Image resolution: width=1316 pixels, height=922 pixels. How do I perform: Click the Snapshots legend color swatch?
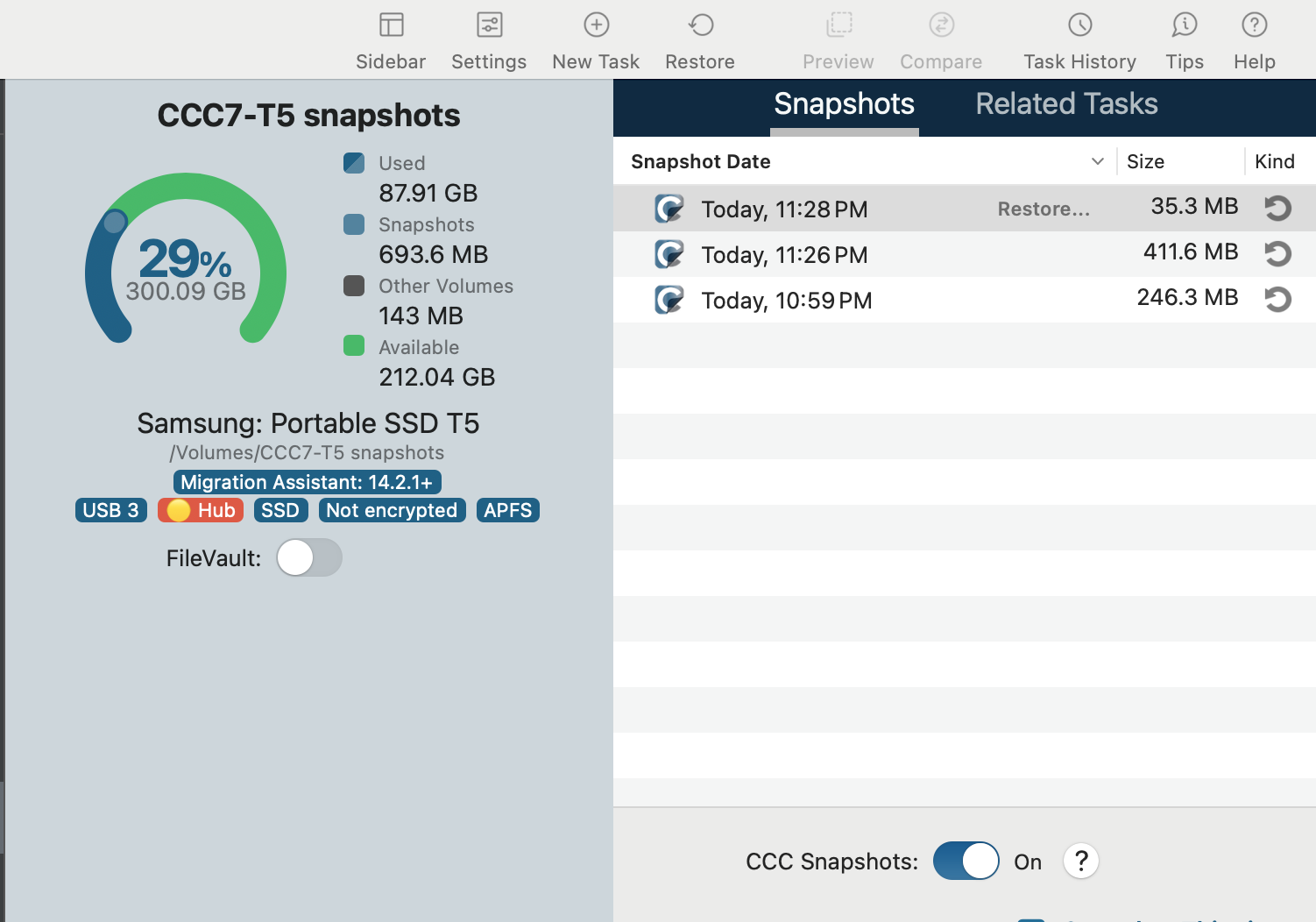[x=354, y=224]
